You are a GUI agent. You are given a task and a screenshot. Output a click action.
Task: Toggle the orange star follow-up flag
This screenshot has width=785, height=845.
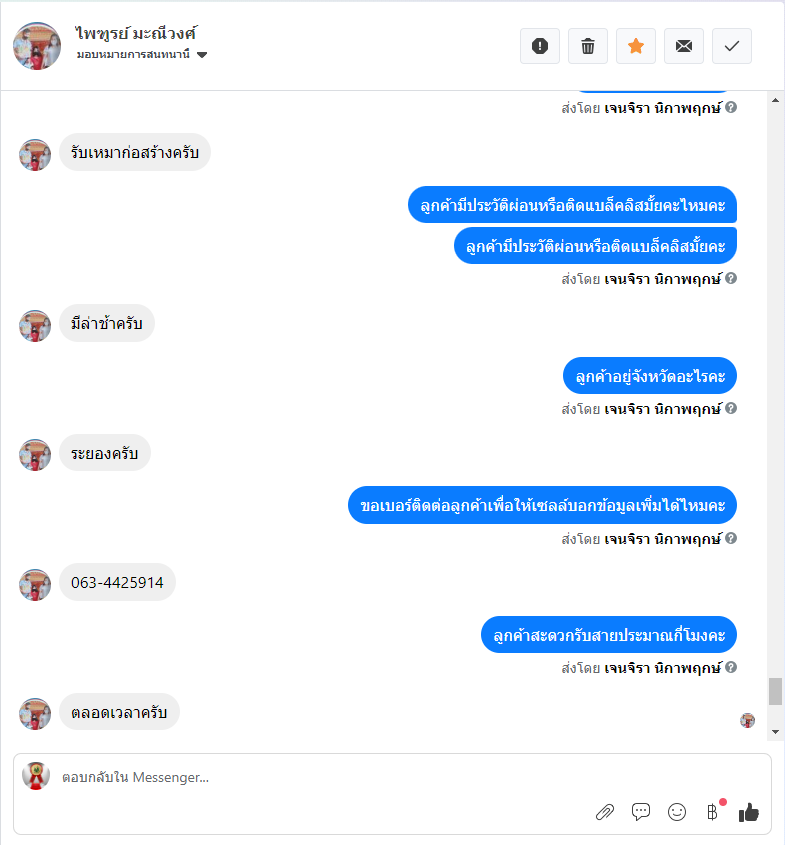(x=636, y=46)
